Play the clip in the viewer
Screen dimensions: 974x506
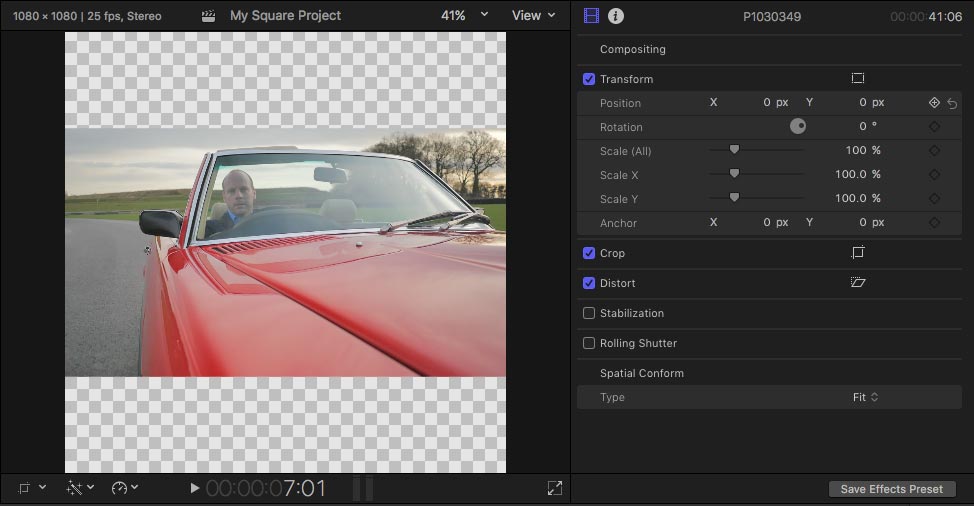pos(194,488)
